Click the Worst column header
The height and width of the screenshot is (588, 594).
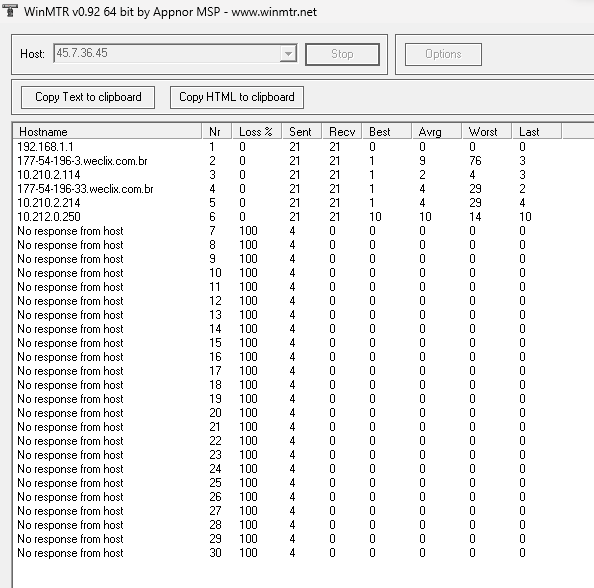[487, 132]
